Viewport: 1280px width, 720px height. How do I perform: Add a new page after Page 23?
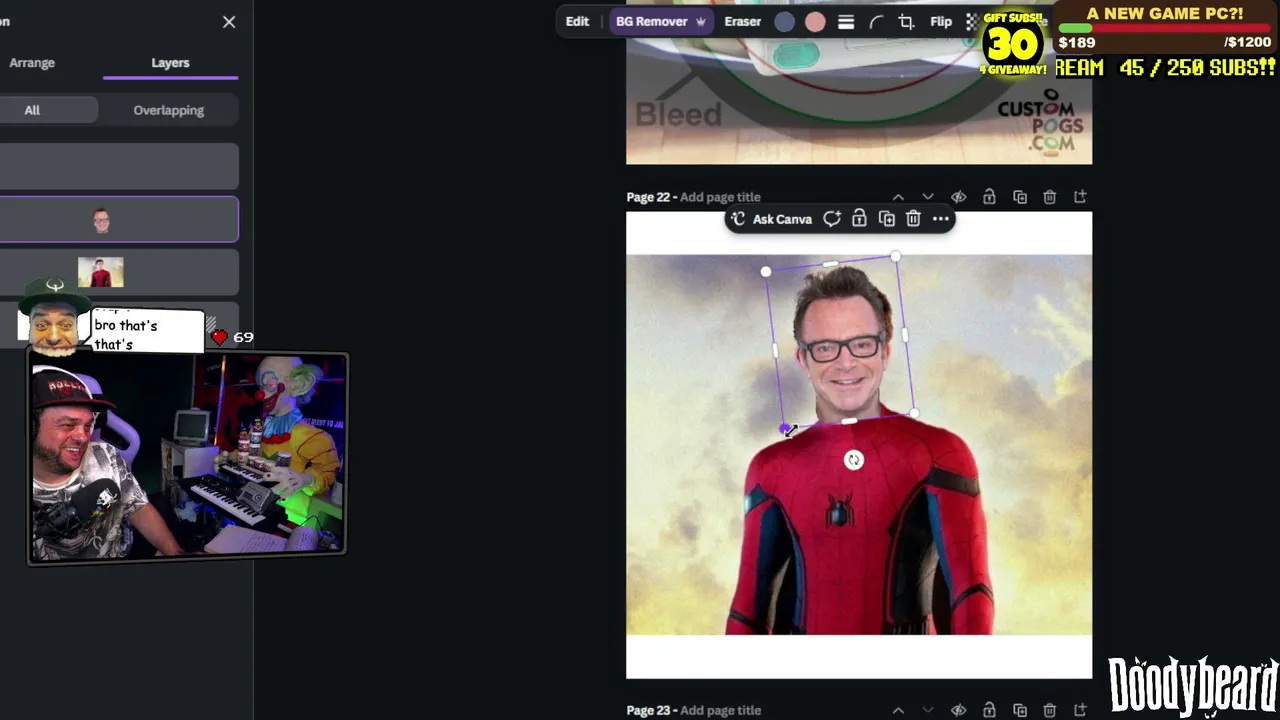click(1080, 710)
